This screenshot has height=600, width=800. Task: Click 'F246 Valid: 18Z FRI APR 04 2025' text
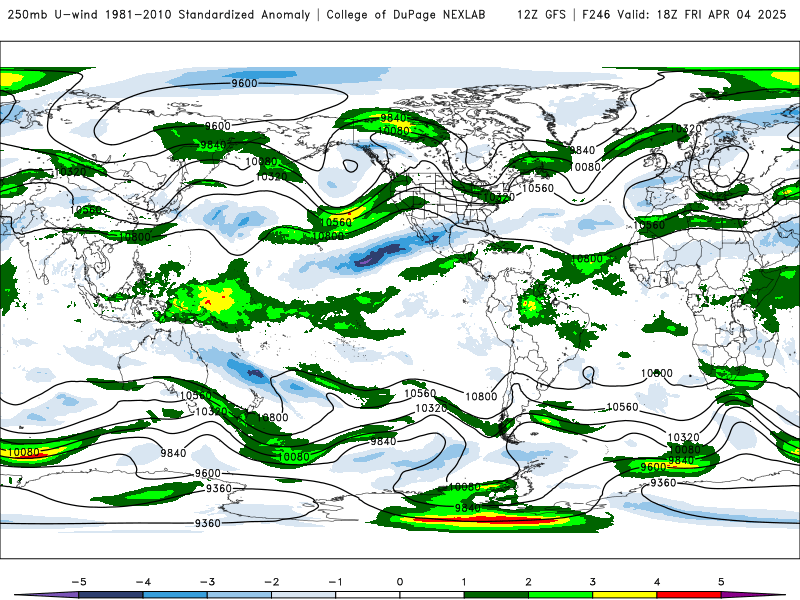[x=684, y=14]
